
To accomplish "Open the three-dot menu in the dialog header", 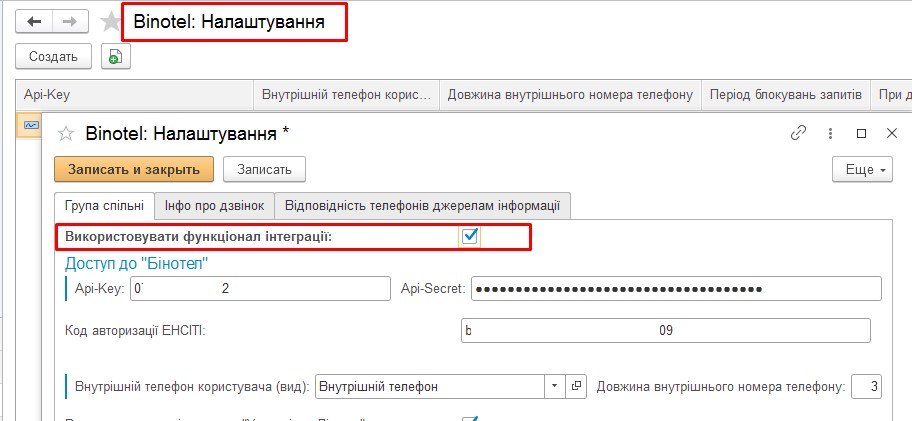I will (x=830, y=133).
